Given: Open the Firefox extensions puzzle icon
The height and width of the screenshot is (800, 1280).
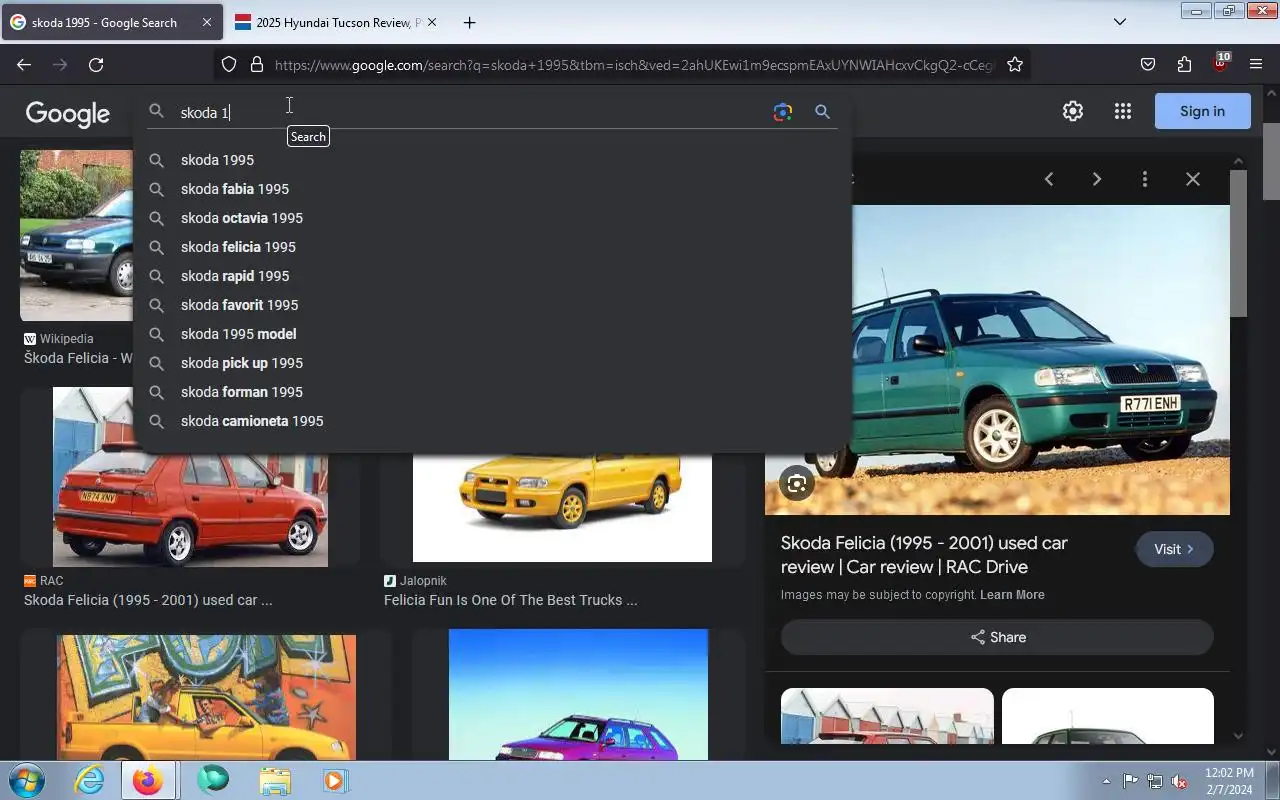Looking at the screenshot, I should tap(1184, 64).
